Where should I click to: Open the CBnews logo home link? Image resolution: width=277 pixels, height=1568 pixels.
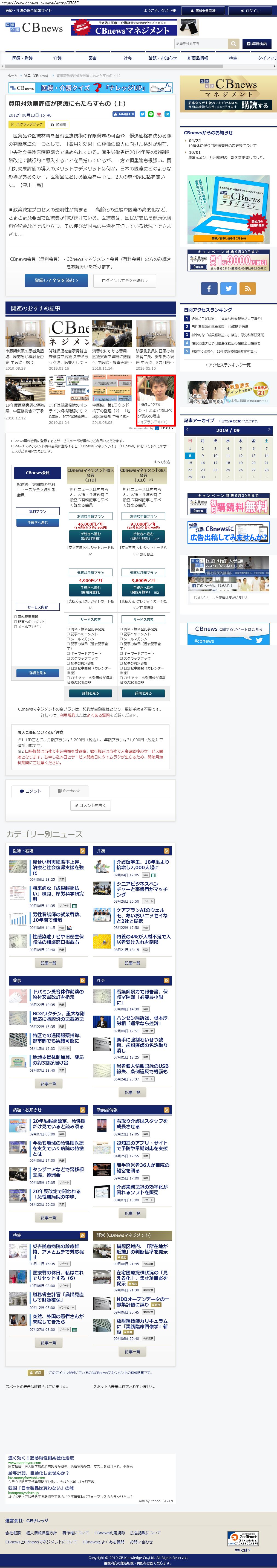tap(34, 27)
